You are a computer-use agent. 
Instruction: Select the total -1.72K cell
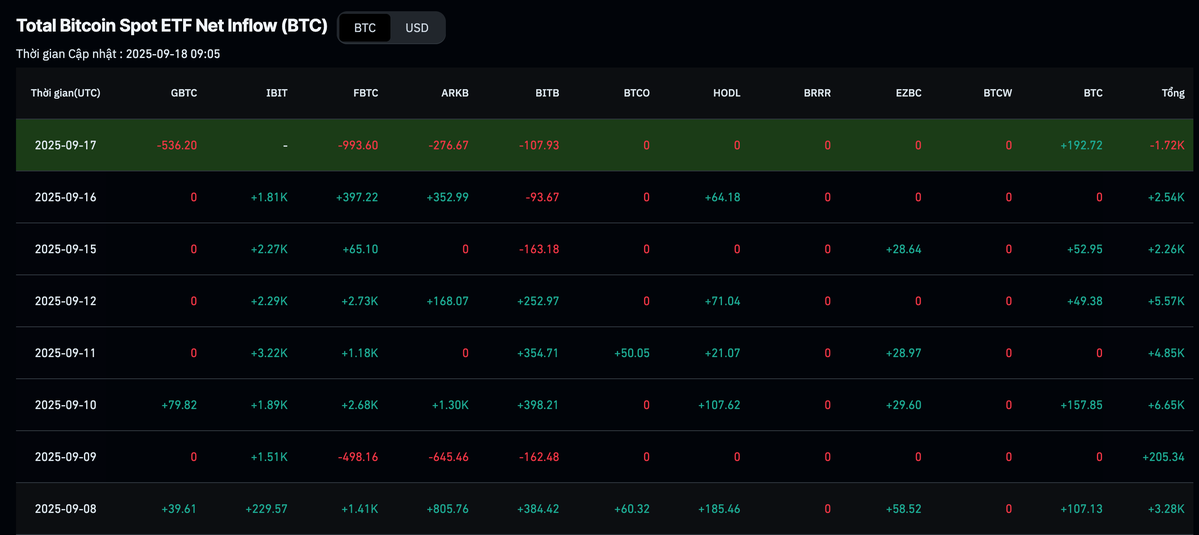pos(1166,145)
